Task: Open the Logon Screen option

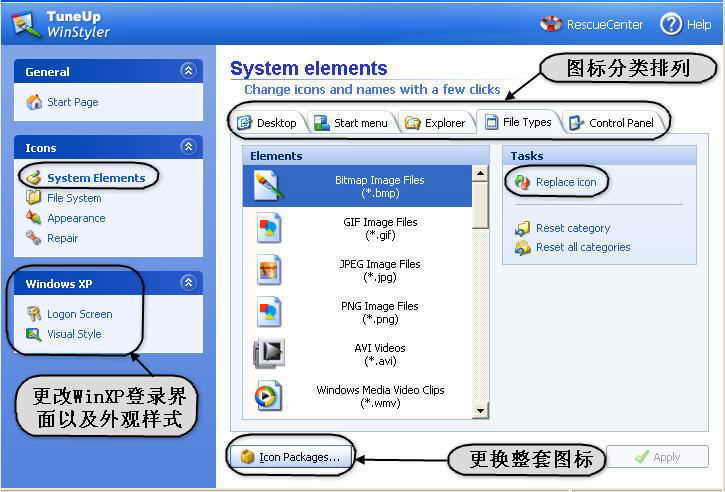Action: [x=79, y=314]
